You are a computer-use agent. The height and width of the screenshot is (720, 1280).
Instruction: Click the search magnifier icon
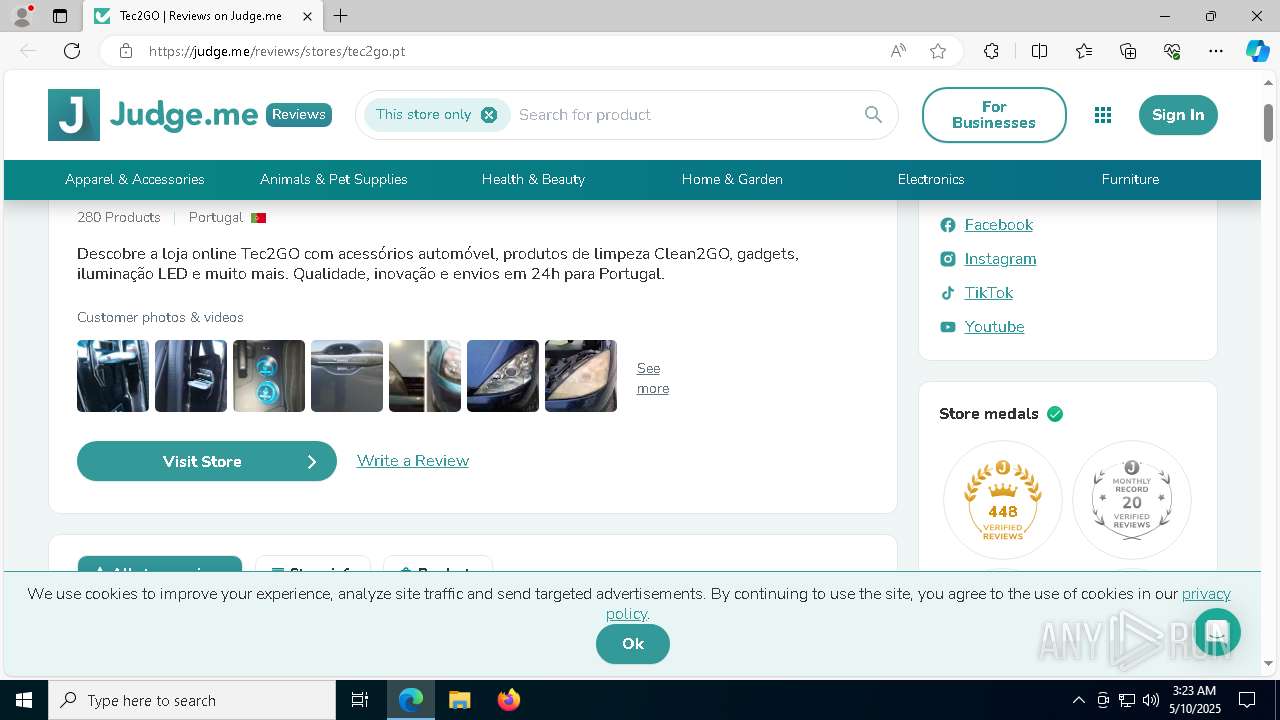pos(873,115)
